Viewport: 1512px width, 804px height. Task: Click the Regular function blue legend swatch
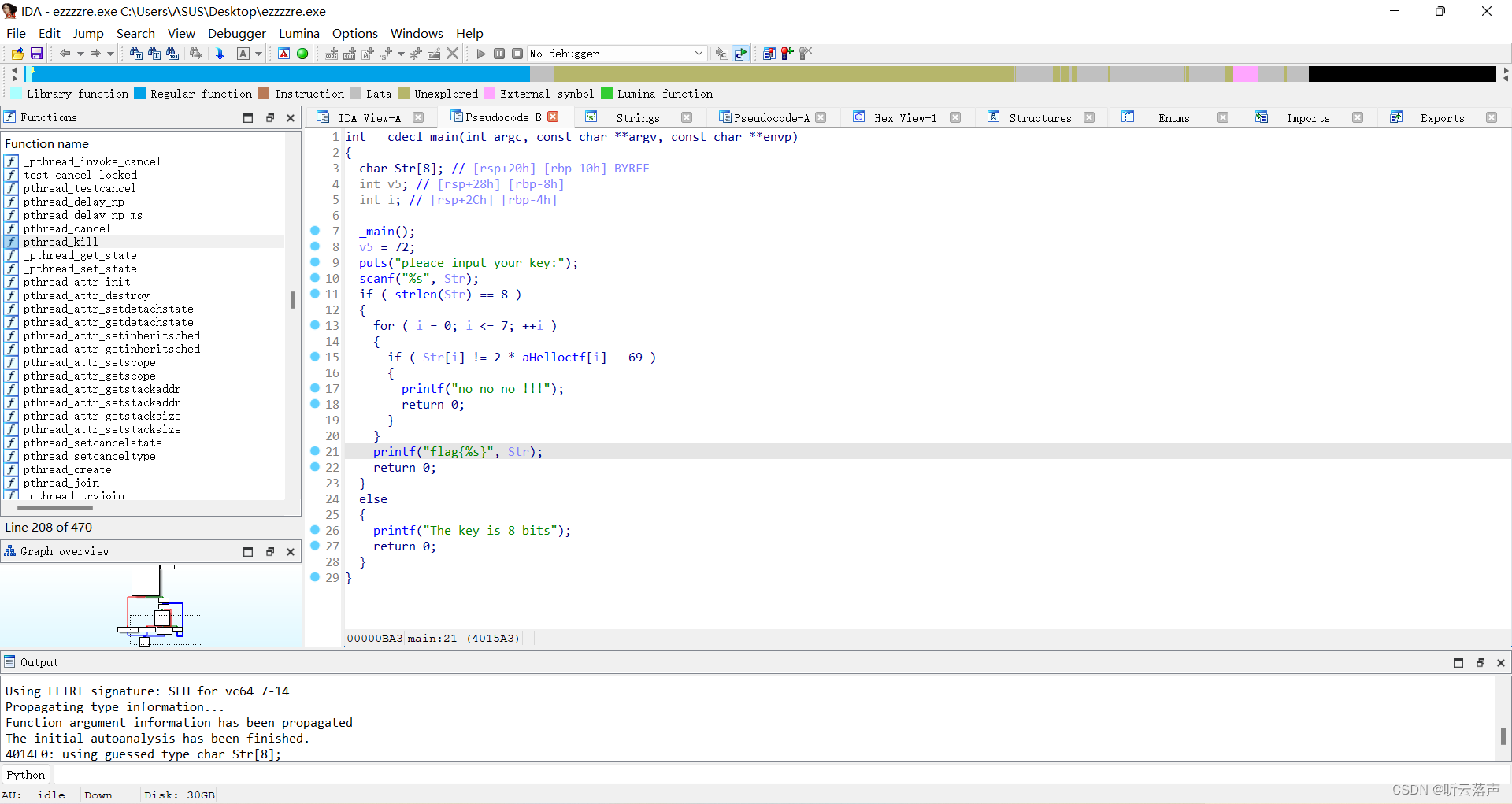click(139, 93)
